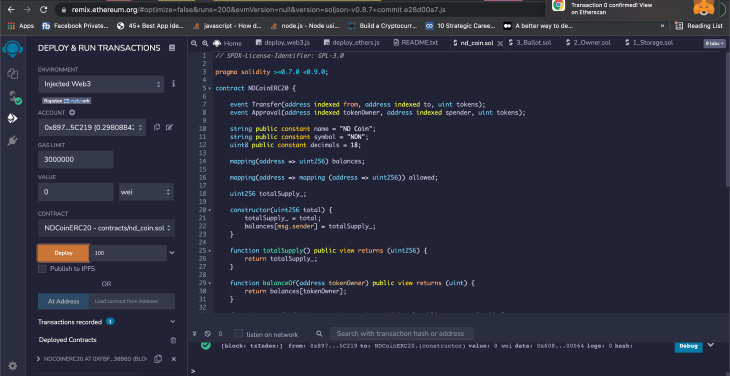The width and height of the screenshot is (730, 376).
Task: Toggle the listen on network checkbox
Action: point(238,334)
